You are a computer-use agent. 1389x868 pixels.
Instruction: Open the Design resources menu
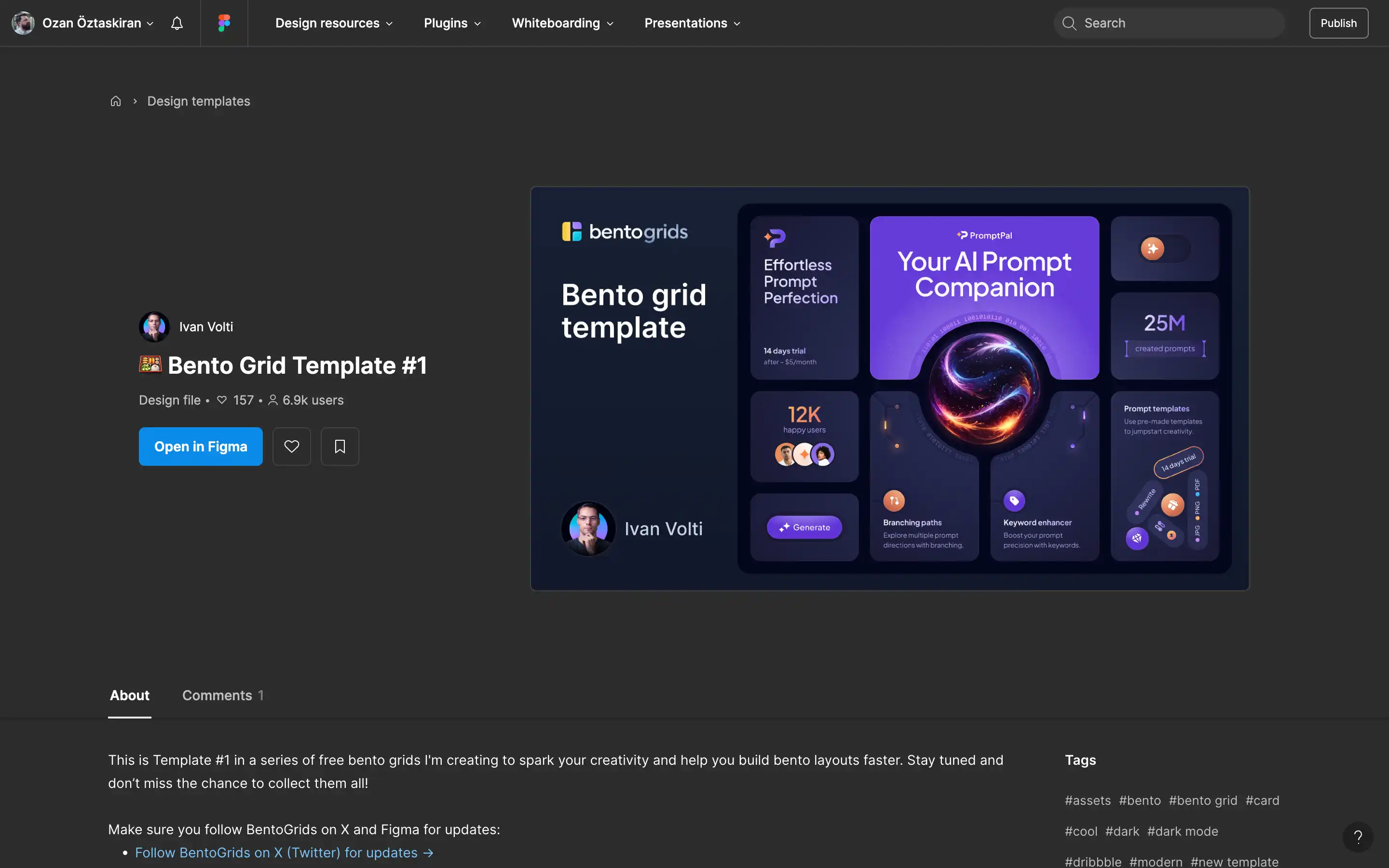click(333, 23)
